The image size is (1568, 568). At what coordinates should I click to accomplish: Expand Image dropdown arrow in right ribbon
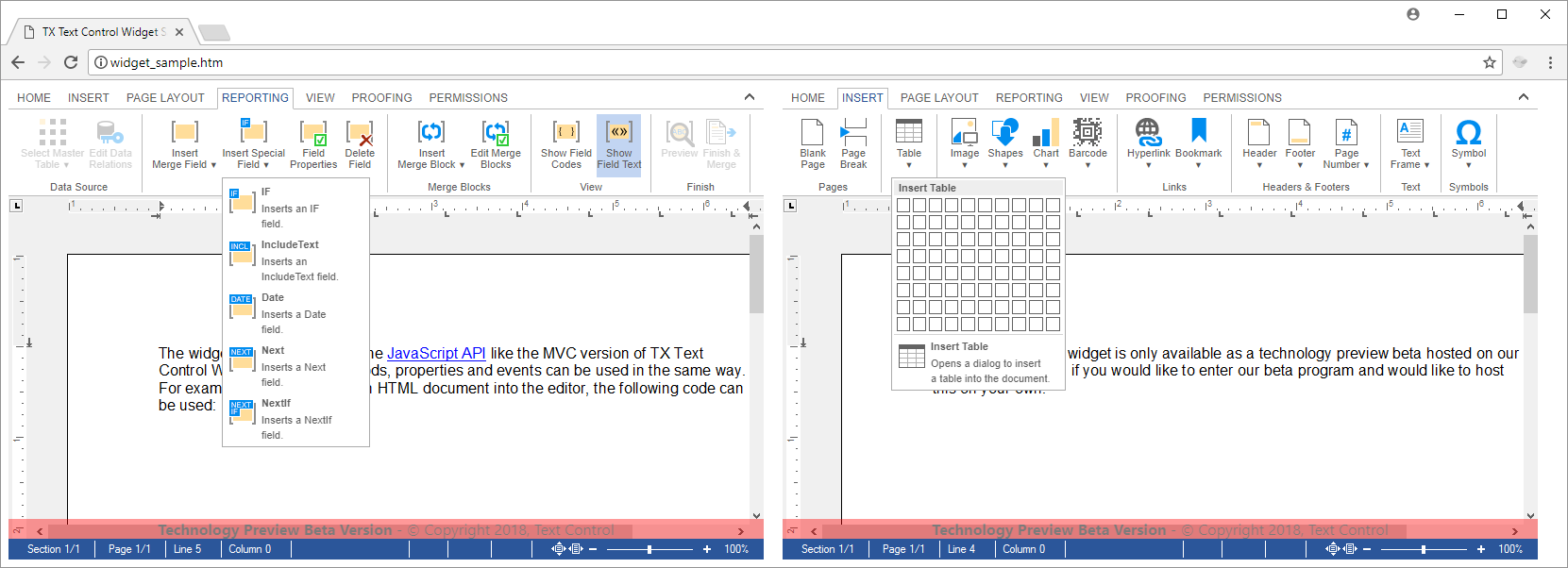(965, 165)
